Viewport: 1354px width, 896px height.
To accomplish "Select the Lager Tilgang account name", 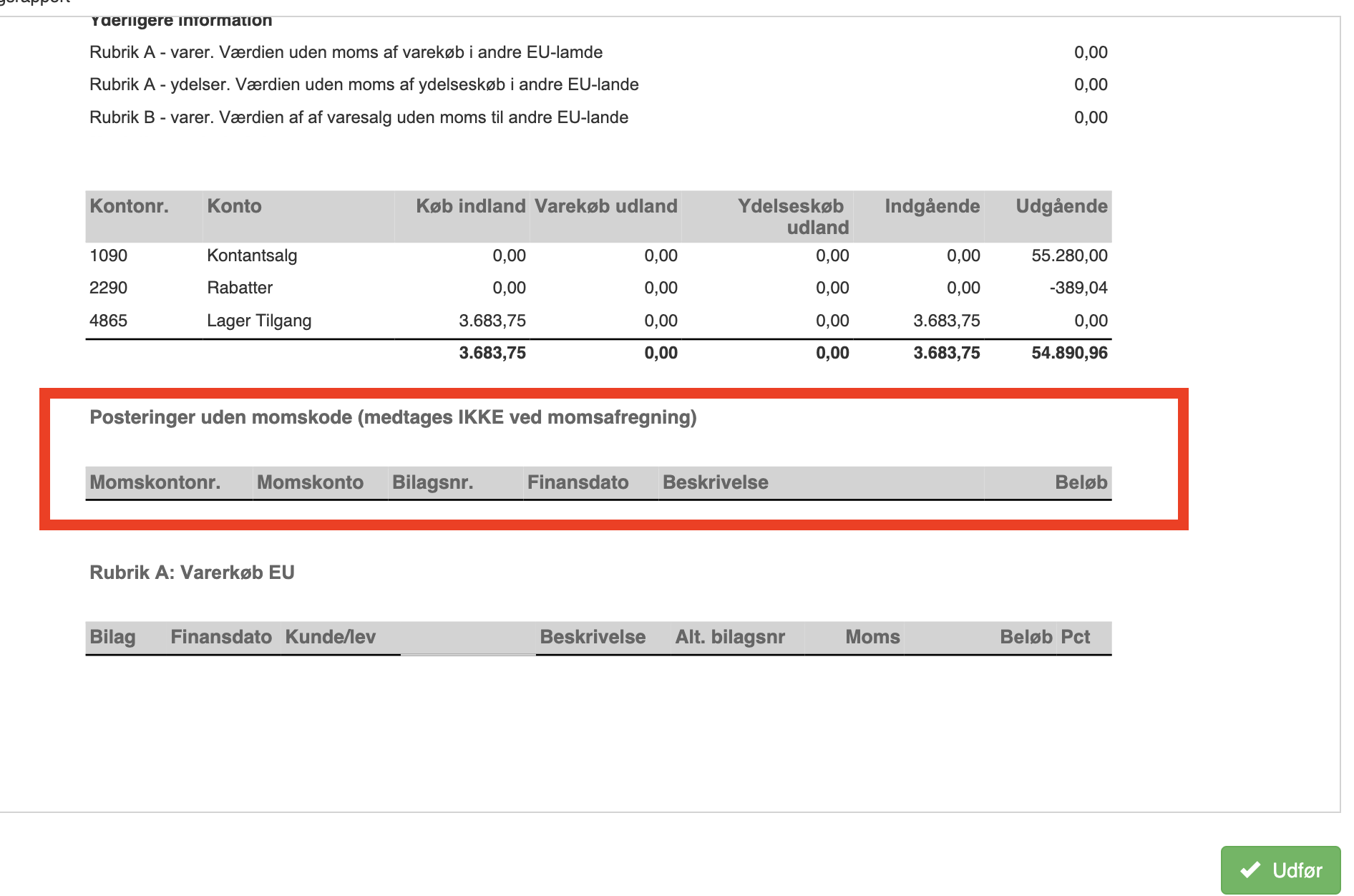I will 259,321.
